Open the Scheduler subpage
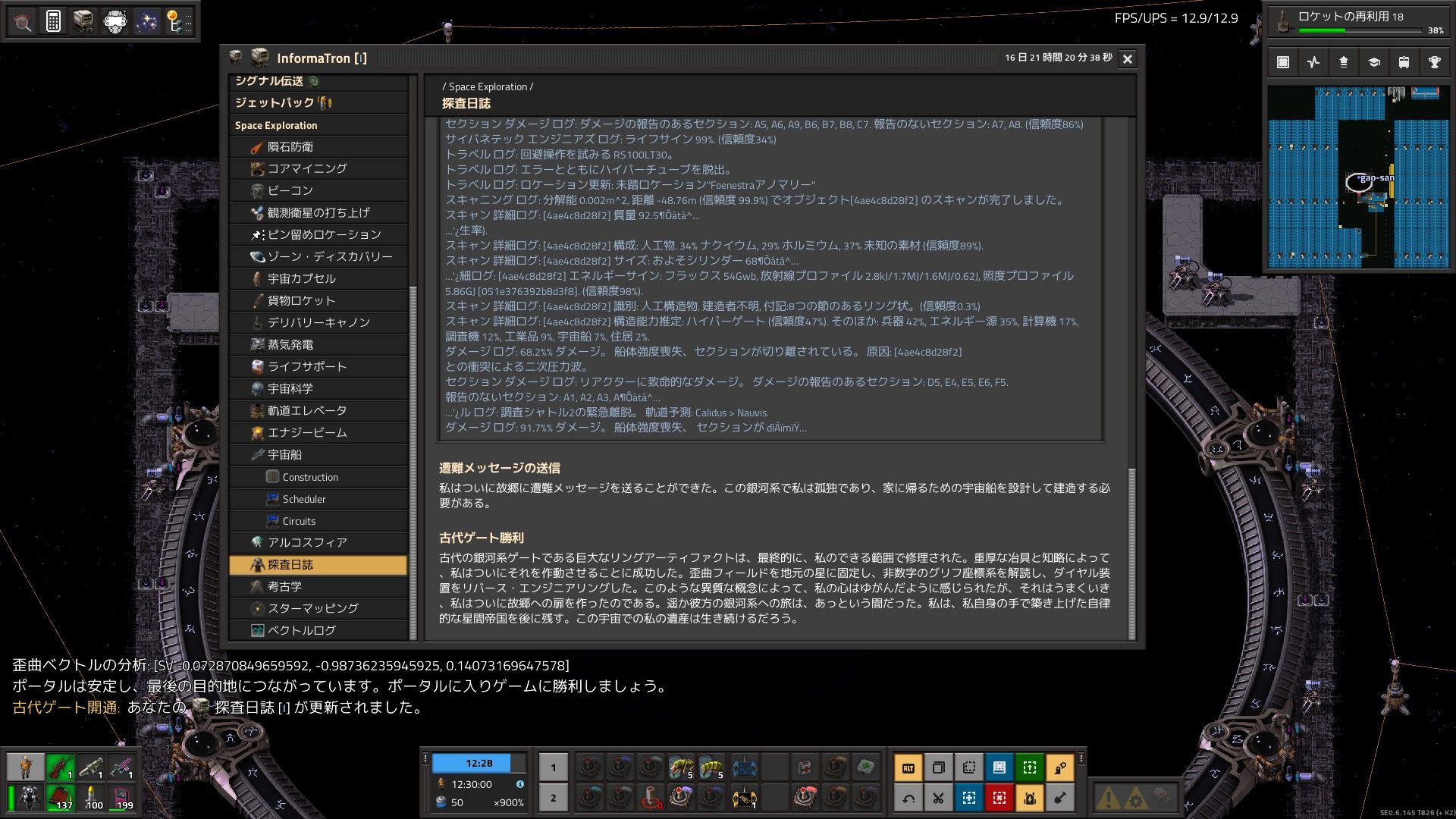This screenshot has width=1456, height=819. pyautogui.click(x=318, y=499)
